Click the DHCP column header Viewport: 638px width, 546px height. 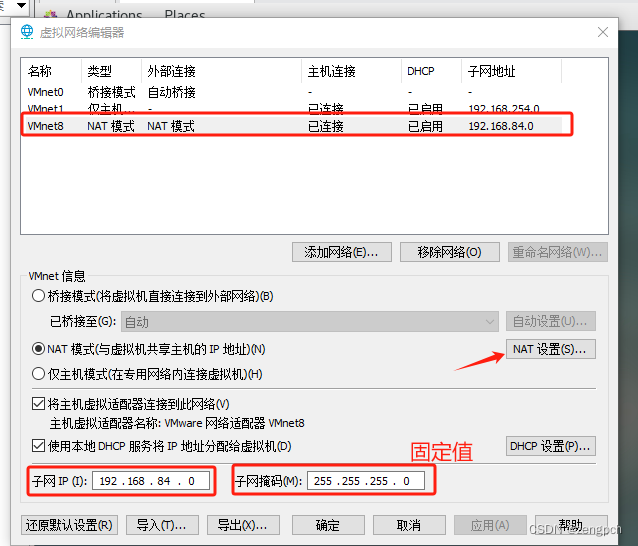pos(431,71)
